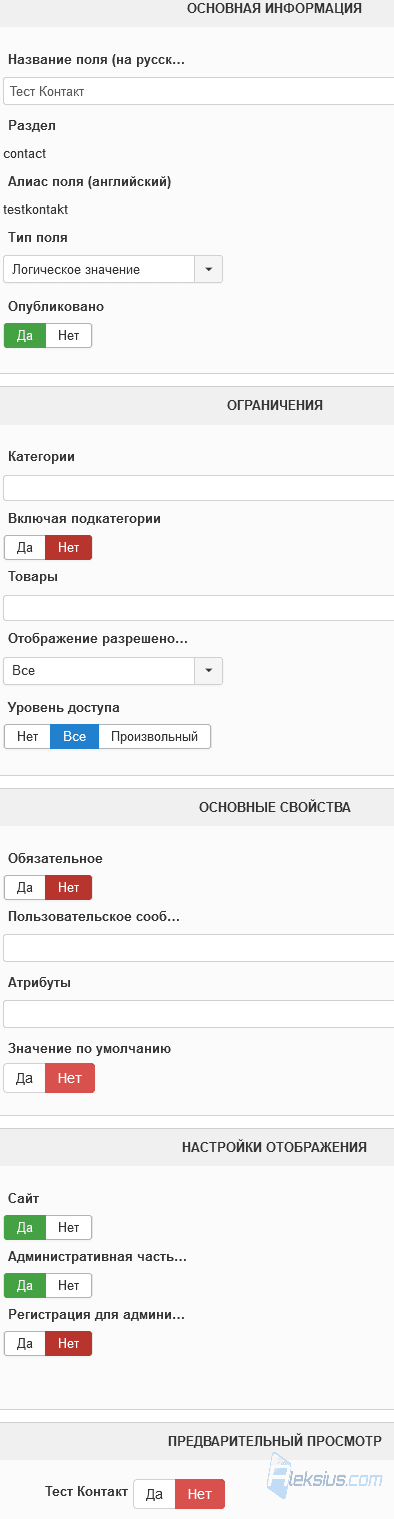Image resolution: width=394 pixels, height=1519 pixels.
Task: Click the 'Категории' input field
Action: click(198, 488)
